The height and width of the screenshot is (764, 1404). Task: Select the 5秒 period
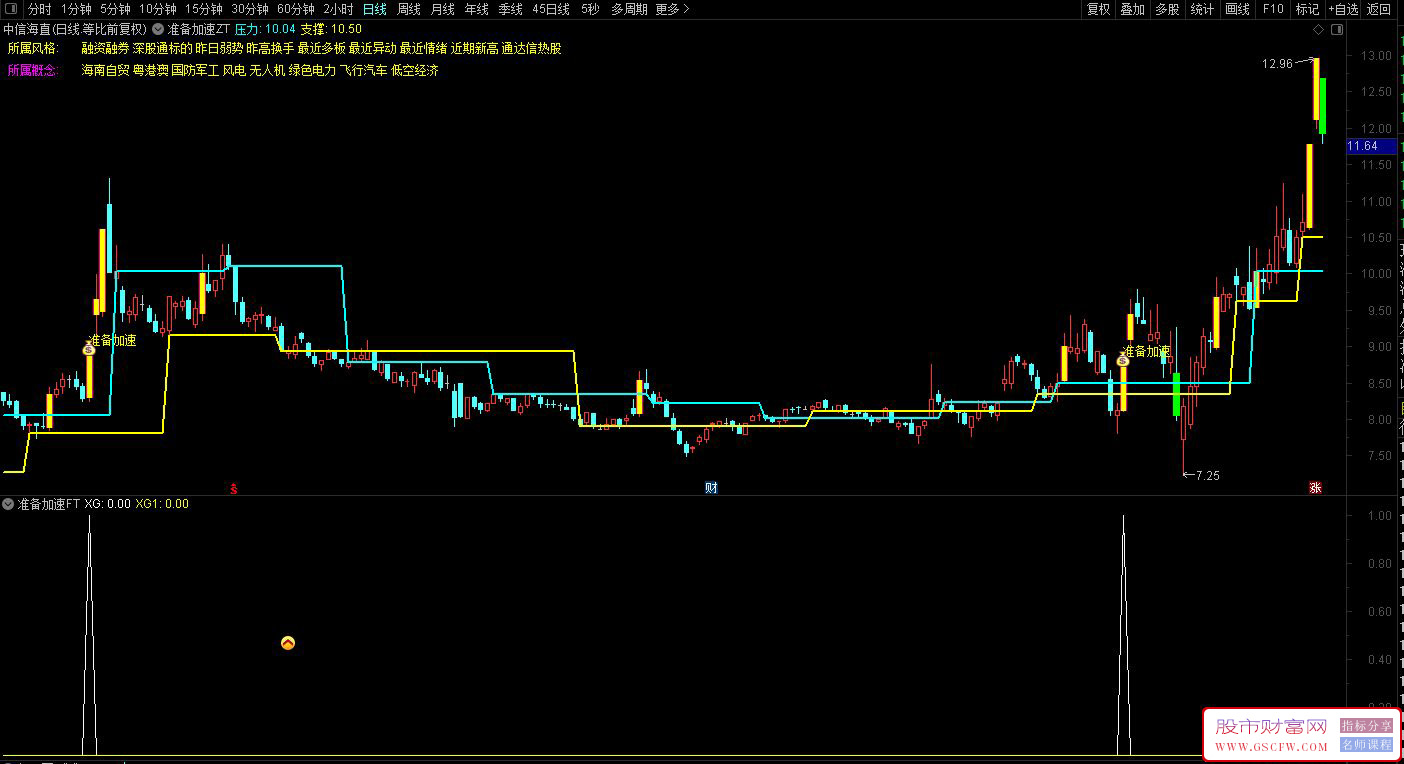pos(590,9)
